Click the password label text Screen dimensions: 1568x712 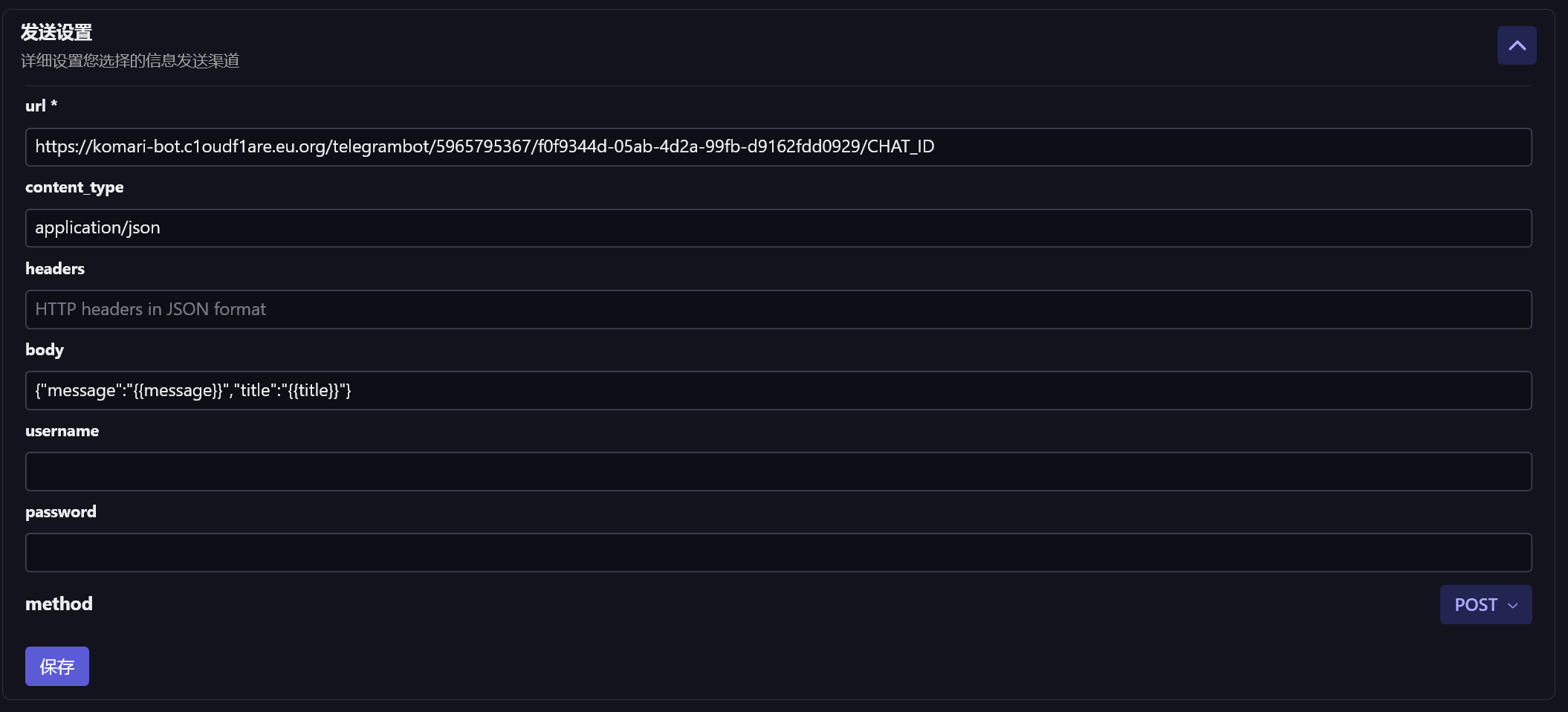click(60, 512)
